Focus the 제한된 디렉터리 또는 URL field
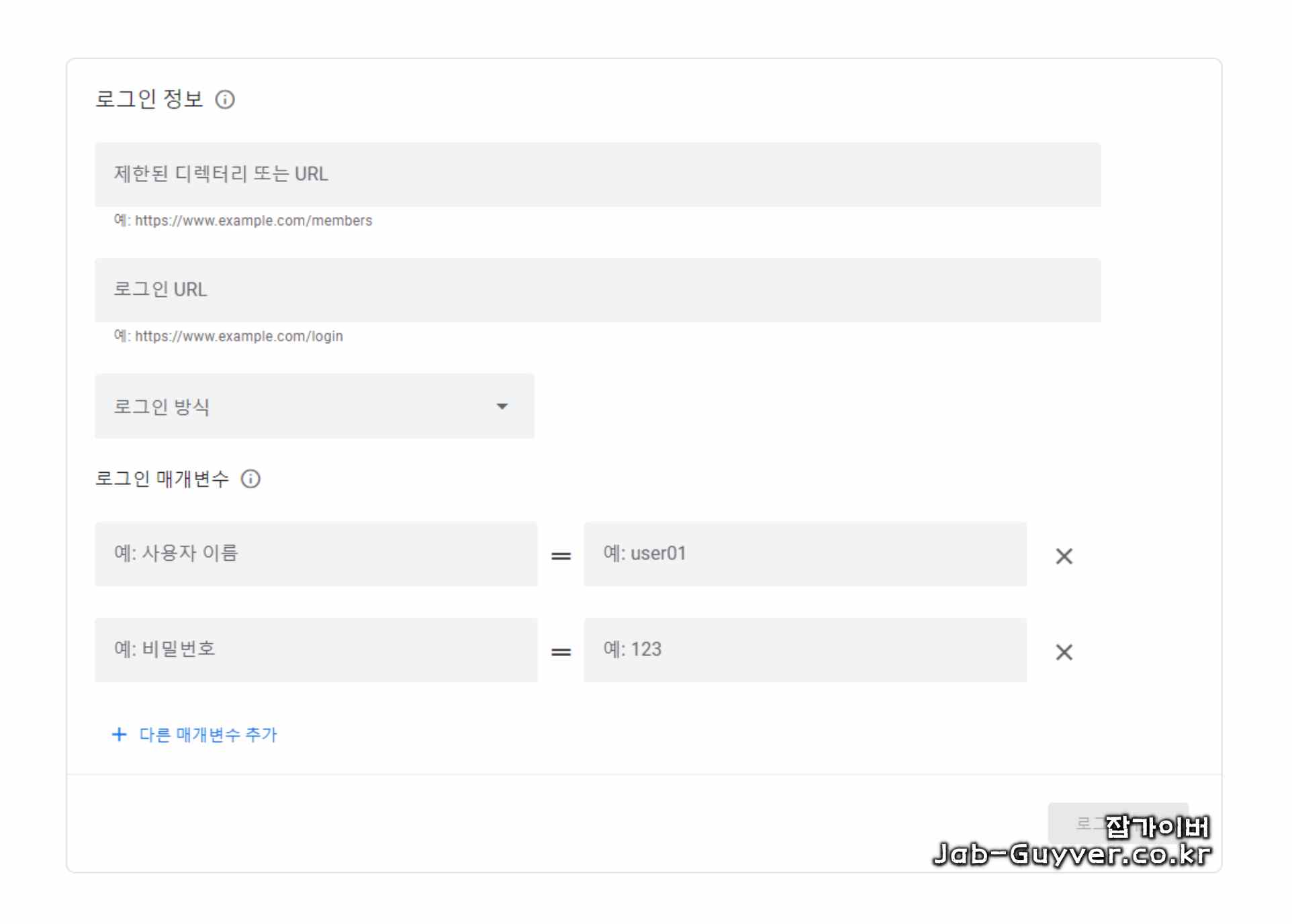 point(598,175)
